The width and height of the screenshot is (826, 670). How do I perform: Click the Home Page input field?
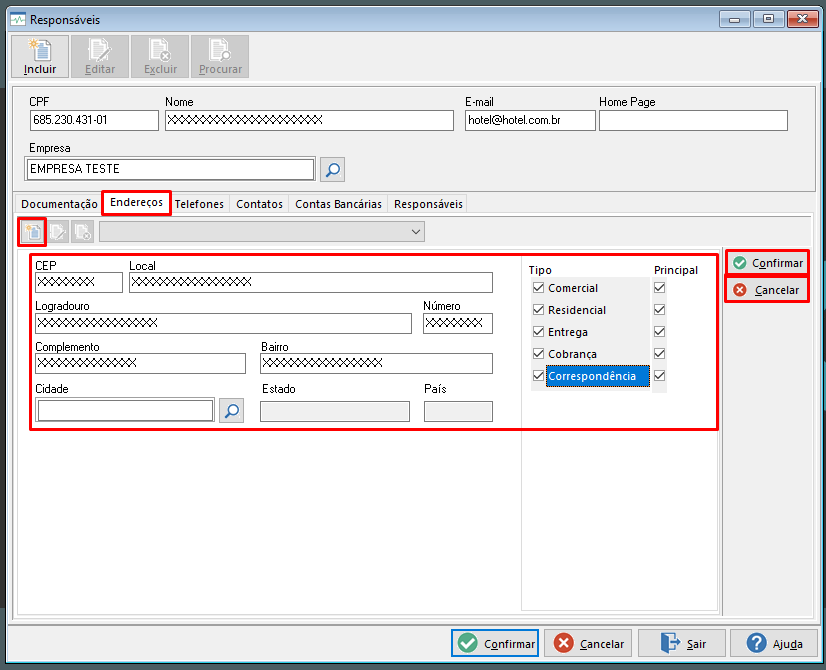click(693, 120)
